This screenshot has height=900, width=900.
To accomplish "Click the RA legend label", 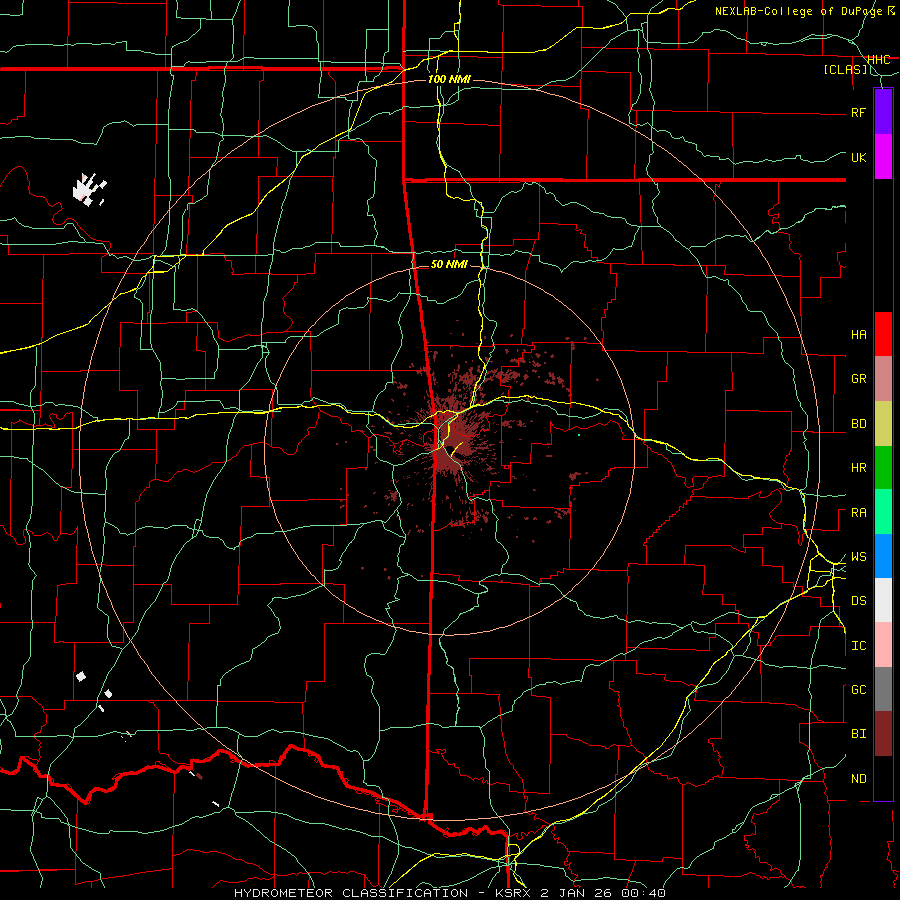I will [x=858, y=512].
